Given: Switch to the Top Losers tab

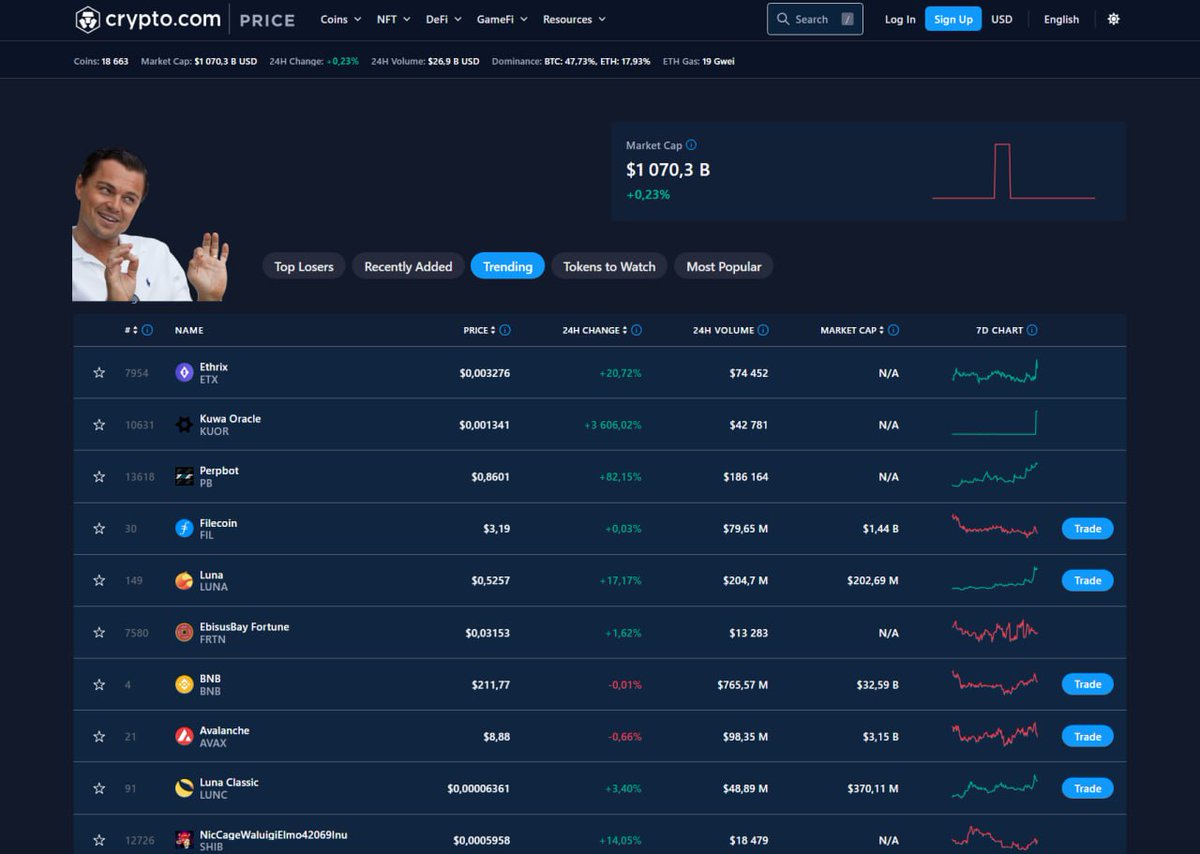Looking at the screenshot, I should tap(304, 266).
